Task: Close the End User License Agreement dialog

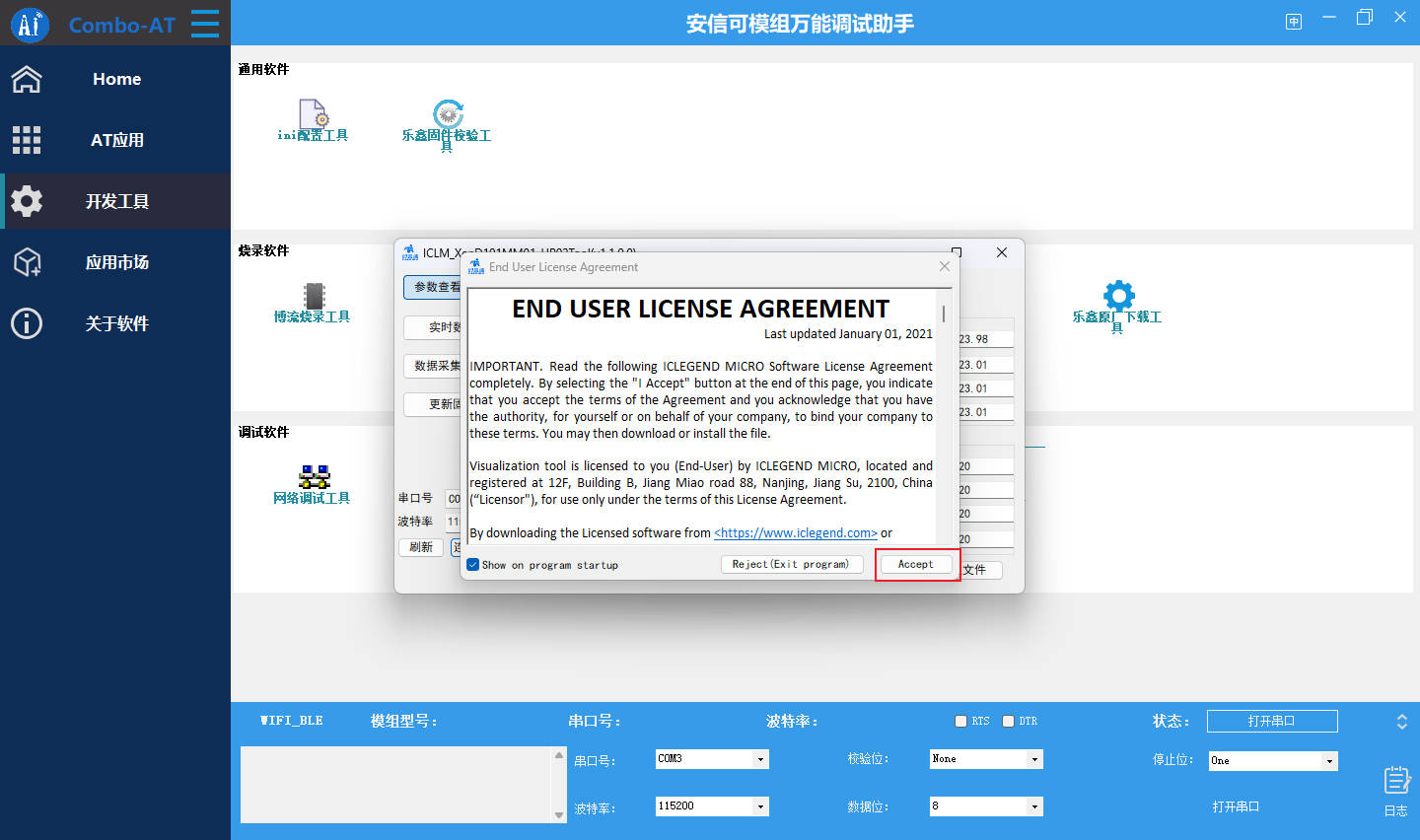Action: pos(945,266)
